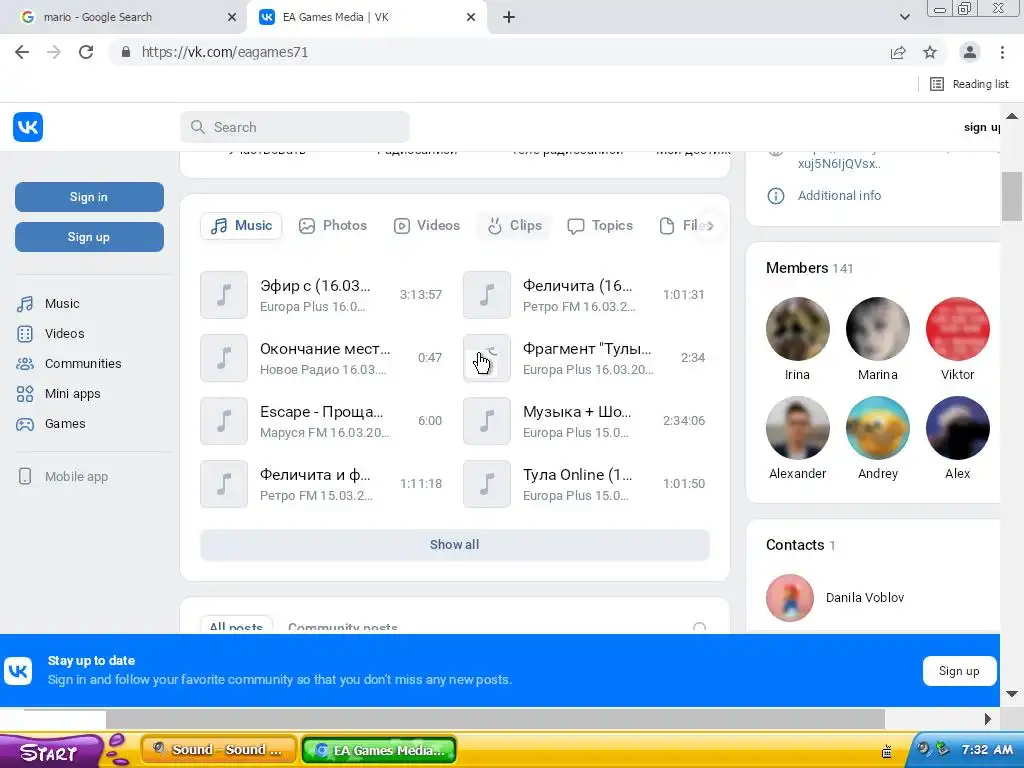
Task: Open Additional info link
Action: pos(839,195)
